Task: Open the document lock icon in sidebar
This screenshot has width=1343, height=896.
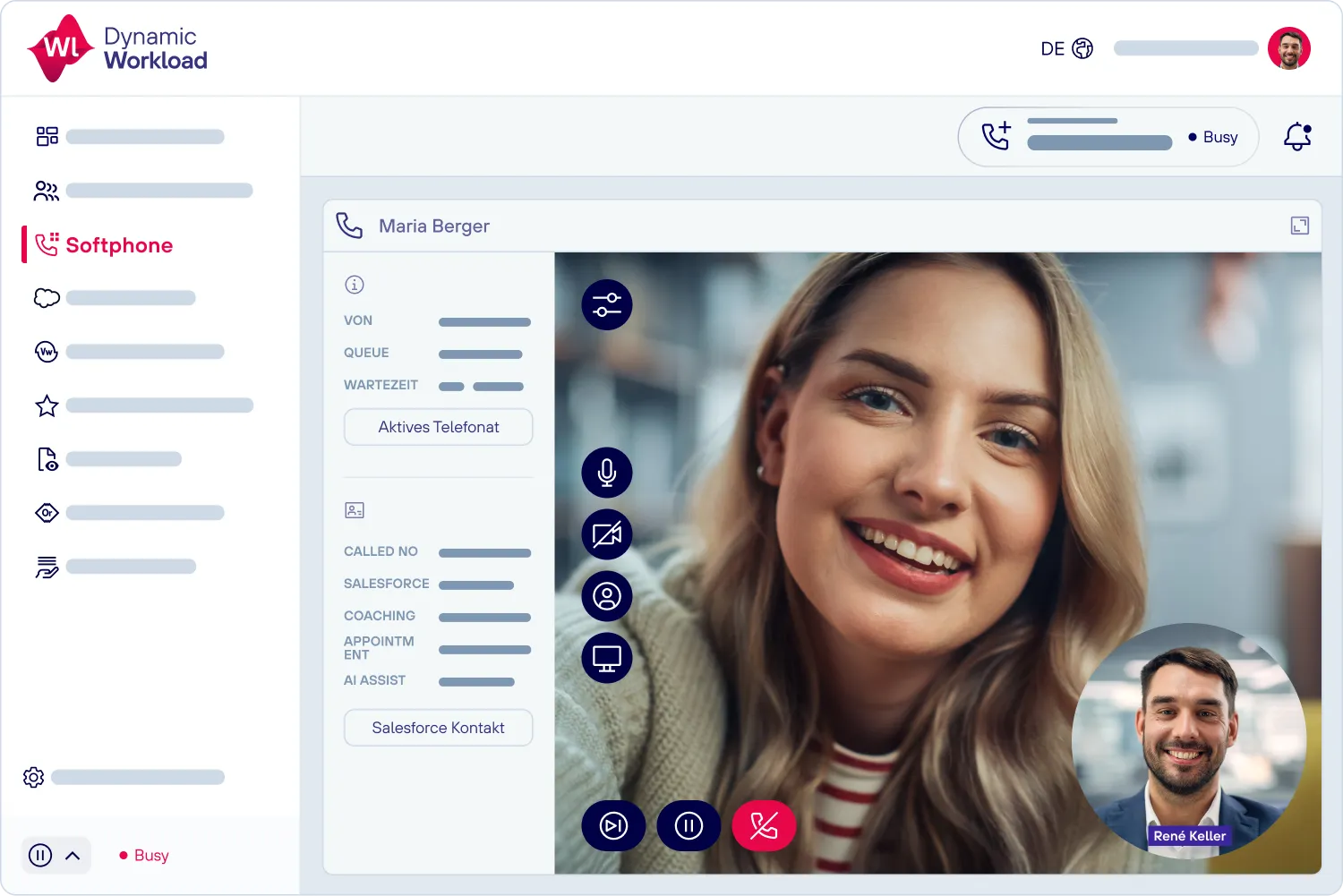Action: [x=47, y=459]
